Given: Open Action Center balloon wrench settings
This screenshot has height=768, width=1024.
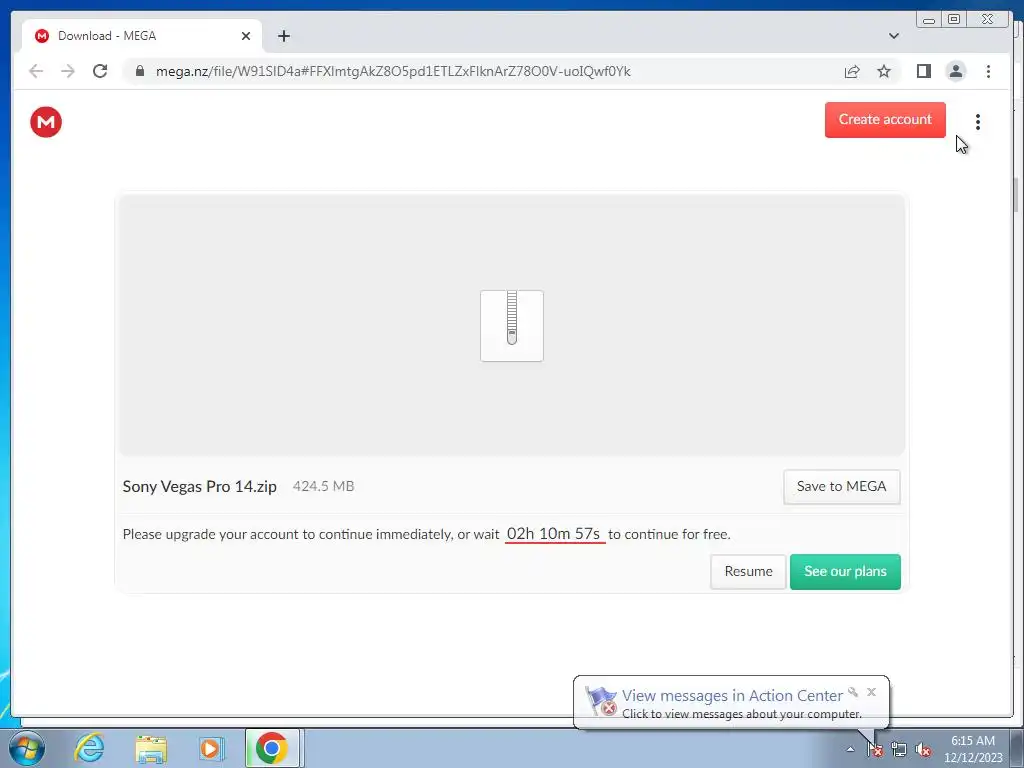Looking at the screenshot, I should click(x=853, y=692).
